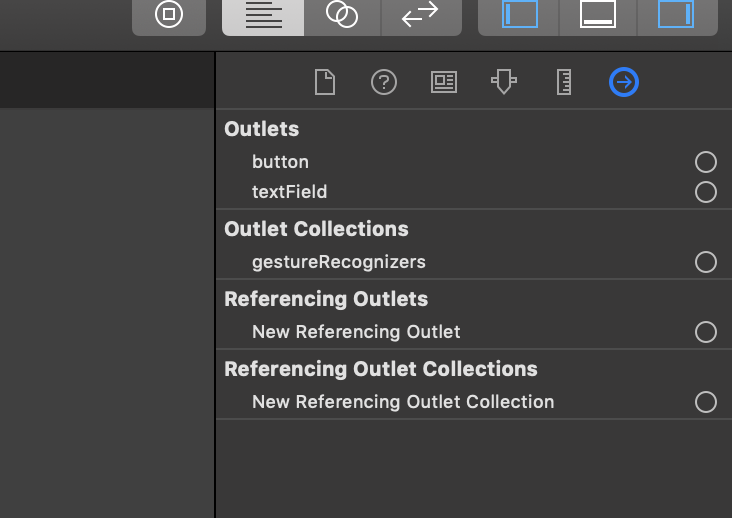The image size is (732, 518).
Task: Open the File inspector tab
Action: (x=325, y=82)
